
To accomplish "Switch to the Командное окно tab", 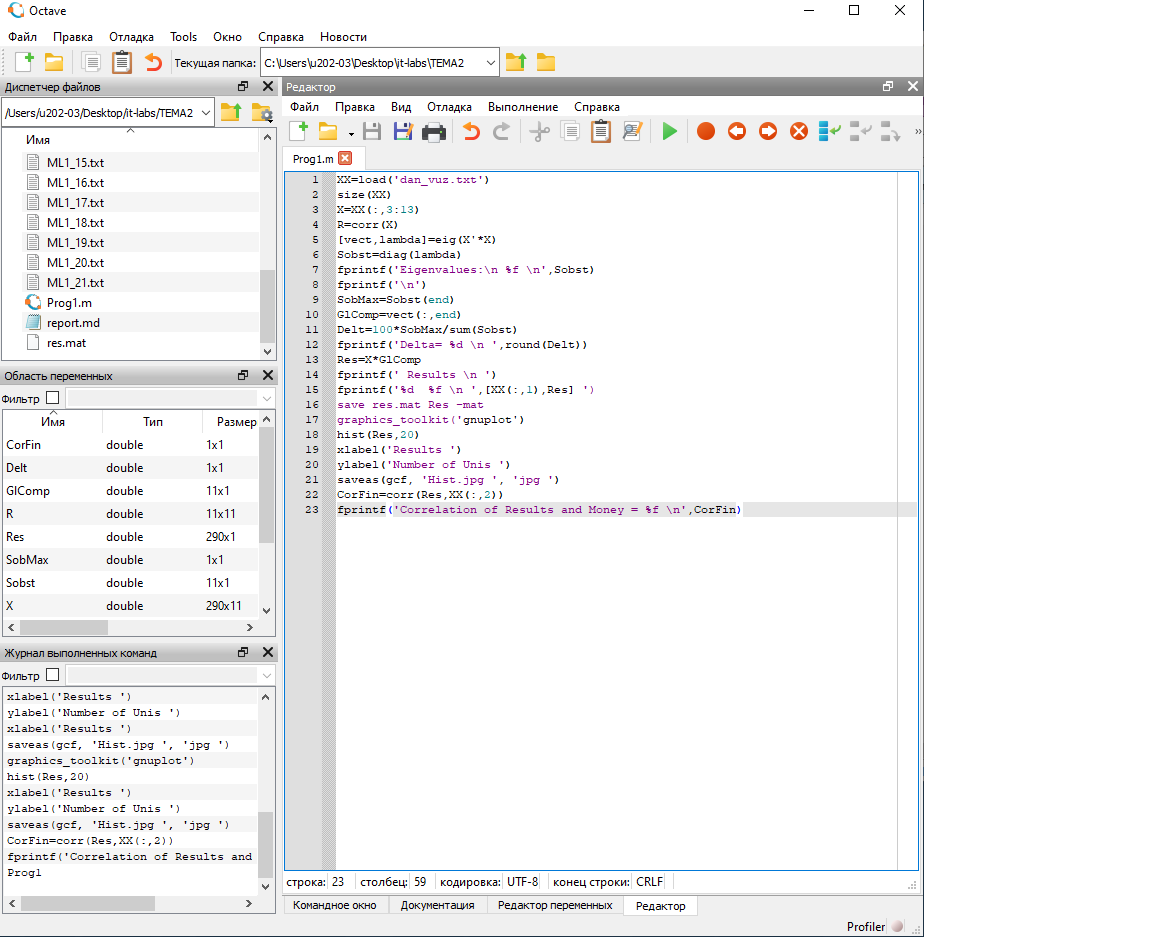I will click(x=335, y=905).
